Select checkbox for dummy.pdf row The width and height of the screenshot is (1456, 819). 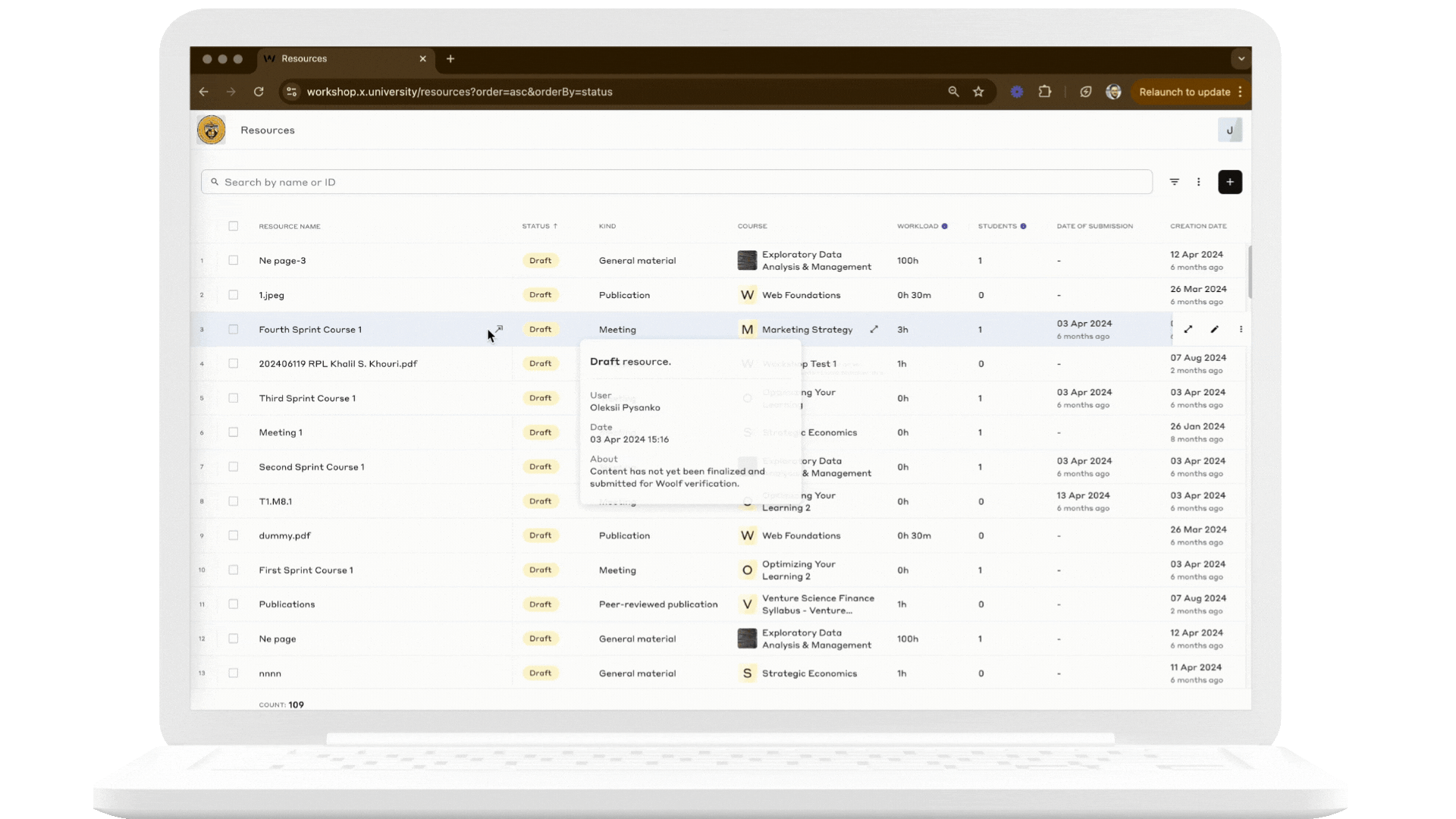coord(233,535)
